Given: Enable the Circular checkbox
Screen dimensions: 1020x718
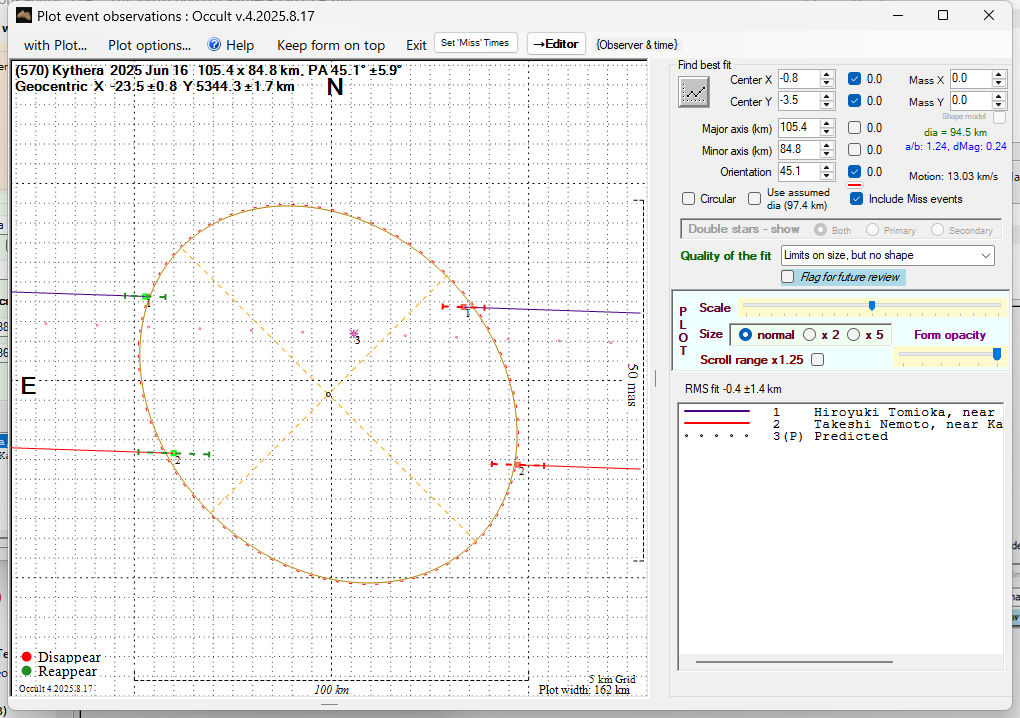Looking at the screenshot, I should tap(688, 199).
